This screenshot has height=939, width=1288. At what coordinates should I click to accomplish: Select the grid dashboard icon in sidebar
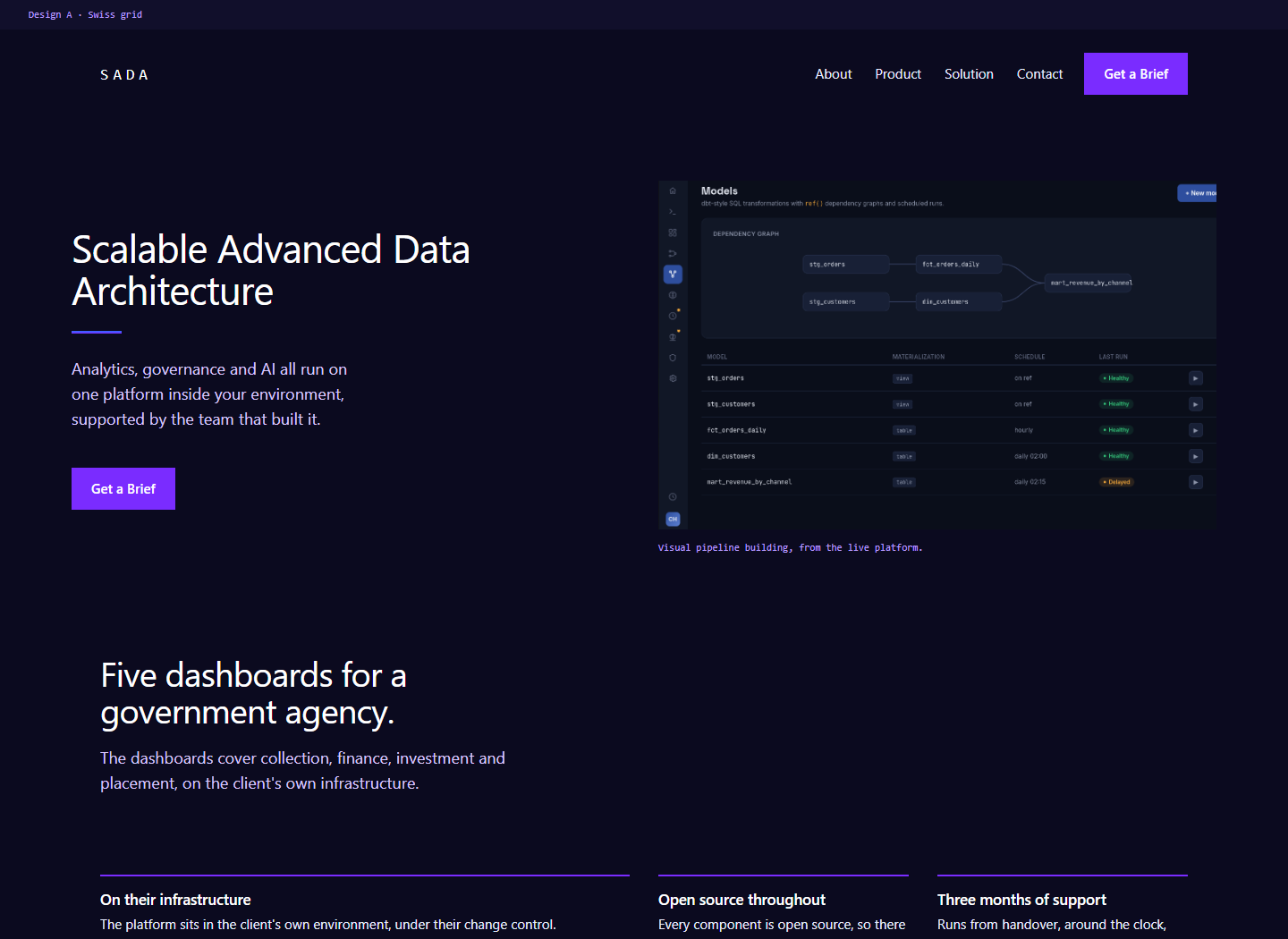673,233
